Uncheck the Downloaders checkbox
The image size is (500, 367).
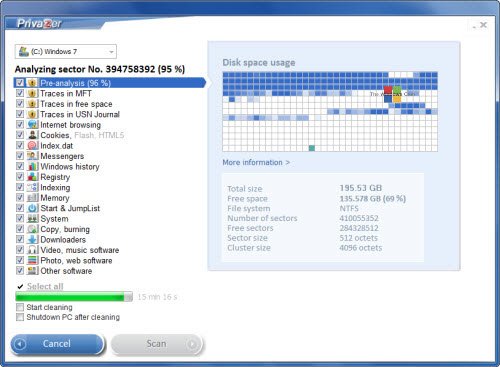coord(20,239)
